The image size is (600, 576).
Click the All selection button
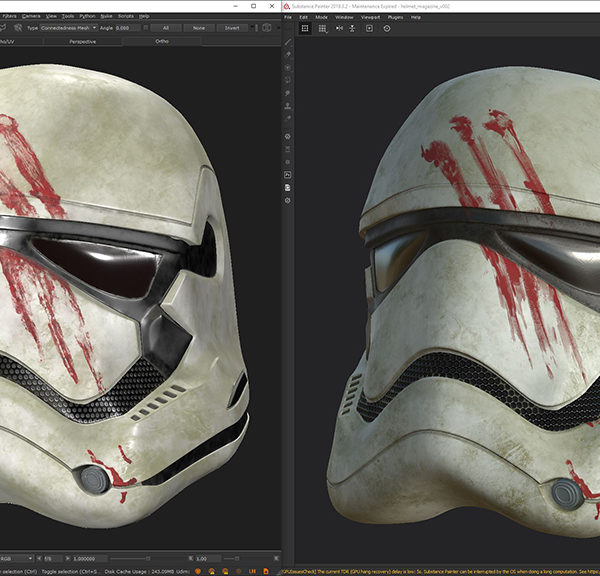(166, 28)
